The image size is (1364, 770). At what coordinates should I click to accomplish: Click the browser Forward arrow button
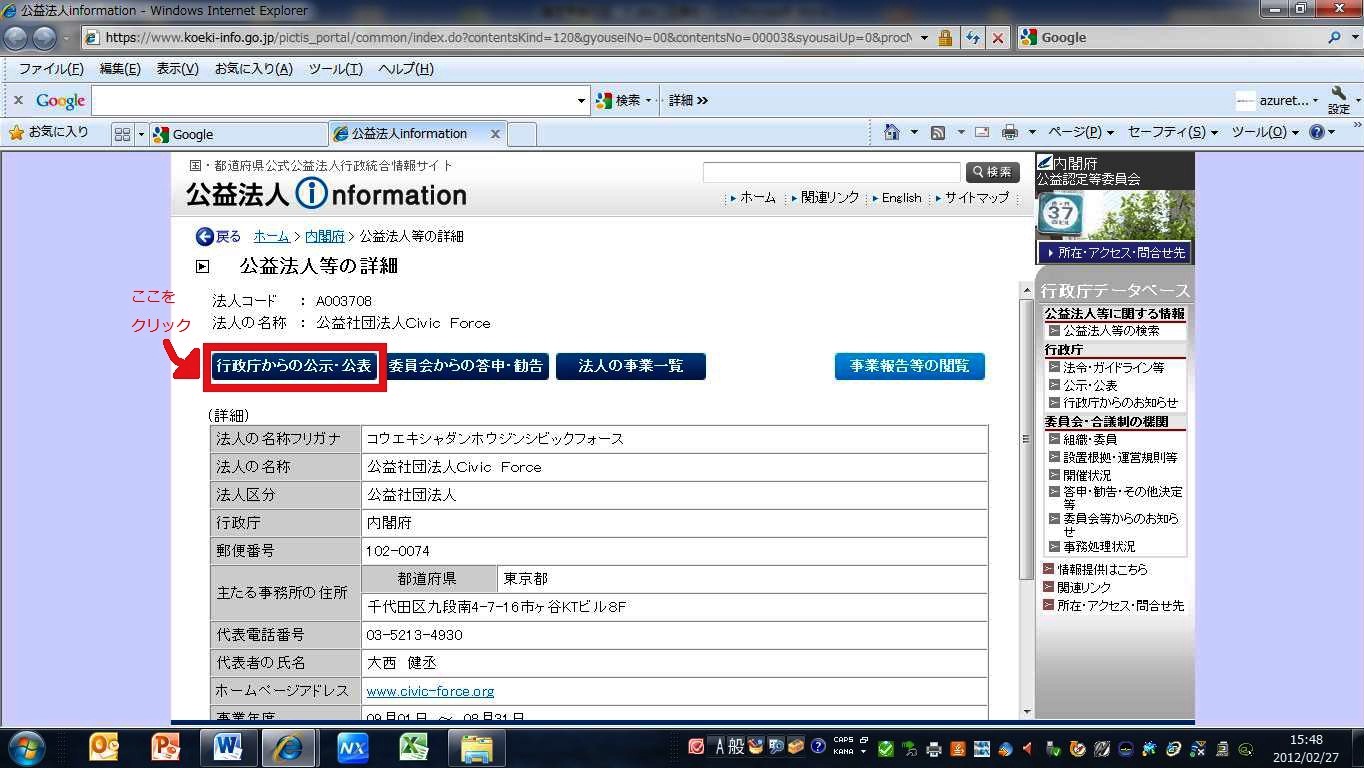45,38
